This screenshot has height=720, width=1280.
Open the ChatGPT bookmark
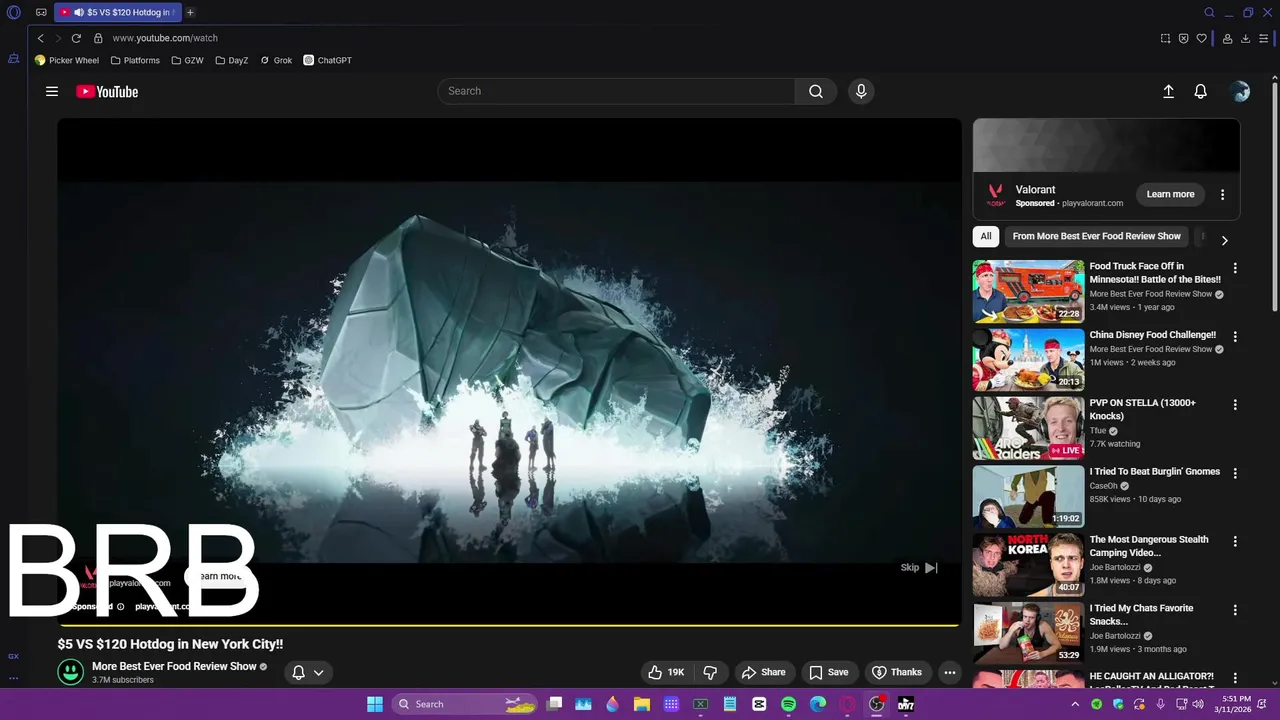coord(328,60)
